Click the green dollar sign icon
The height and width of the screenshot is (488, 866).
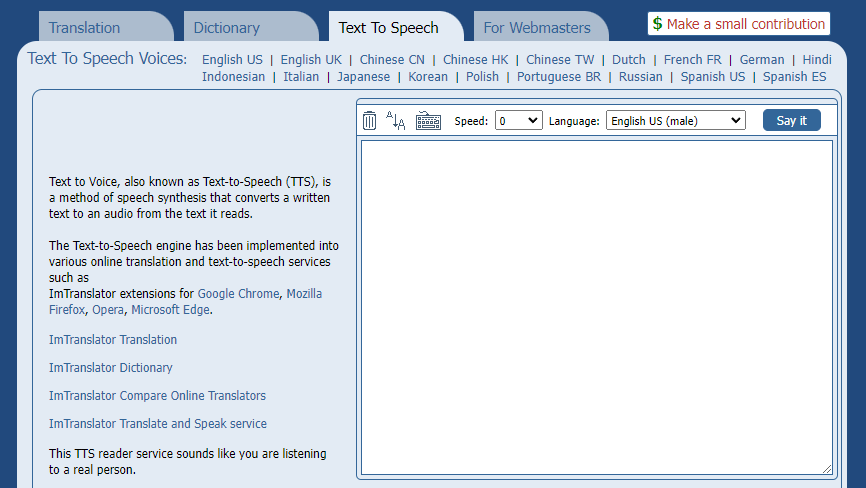657,24
